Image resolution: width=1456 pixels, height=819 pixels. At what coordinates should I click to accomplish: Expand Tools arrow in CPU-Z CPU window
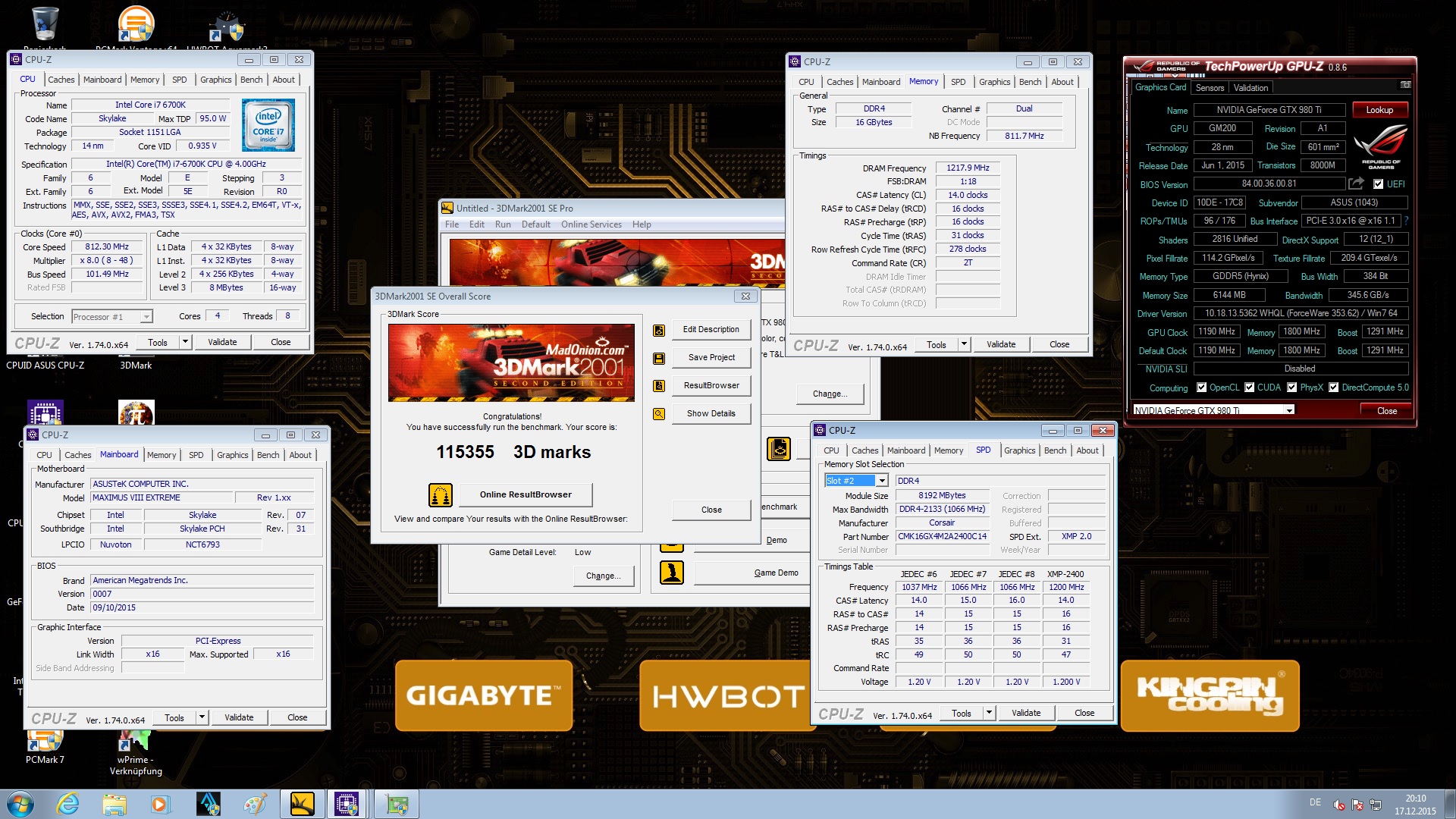(x=184, y=343)
